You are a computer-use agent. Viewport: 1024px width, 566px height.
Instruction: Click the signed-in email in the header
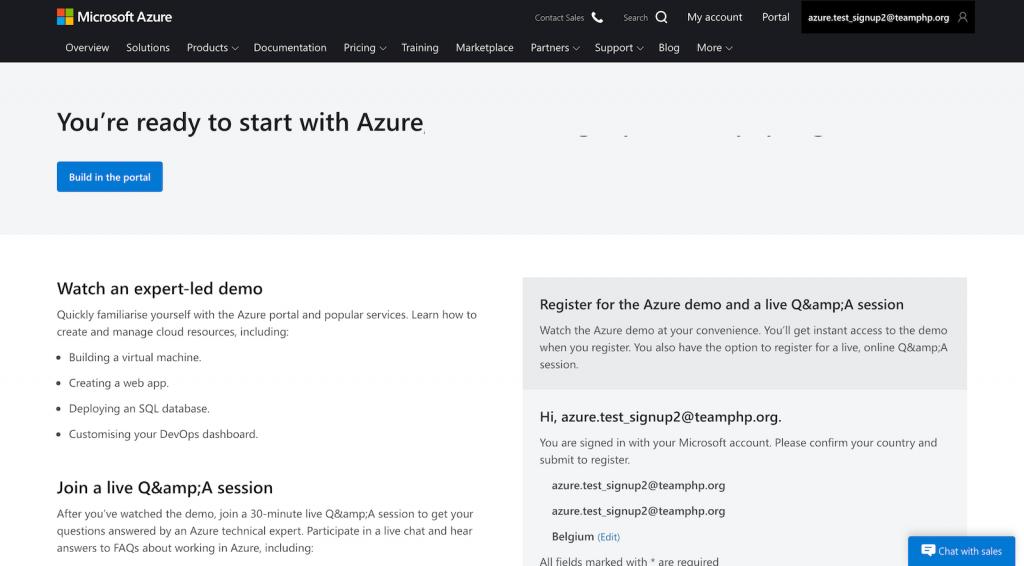point(878,18)
